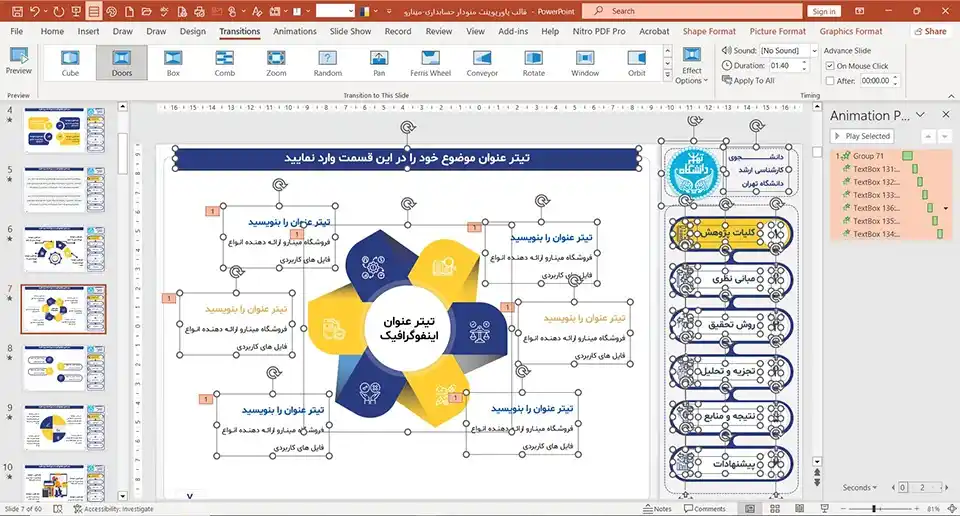Click the quick print icon in title bar
Screen dimensions: 960x516
199,11
